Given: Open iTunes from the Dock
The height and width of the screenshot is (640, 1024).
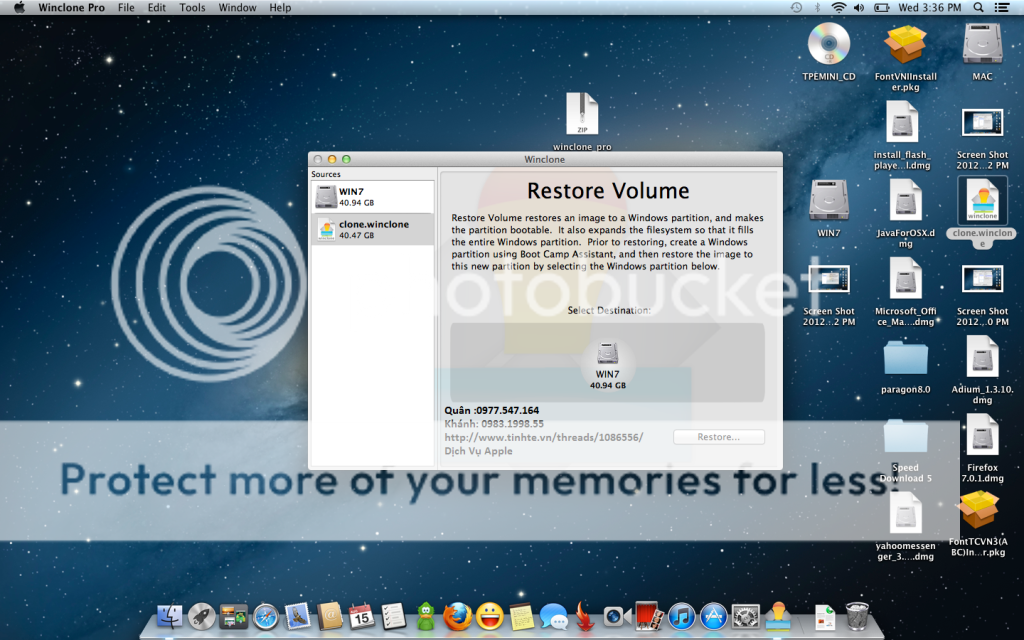Looking at the screenshot, I should click(681, 616).
